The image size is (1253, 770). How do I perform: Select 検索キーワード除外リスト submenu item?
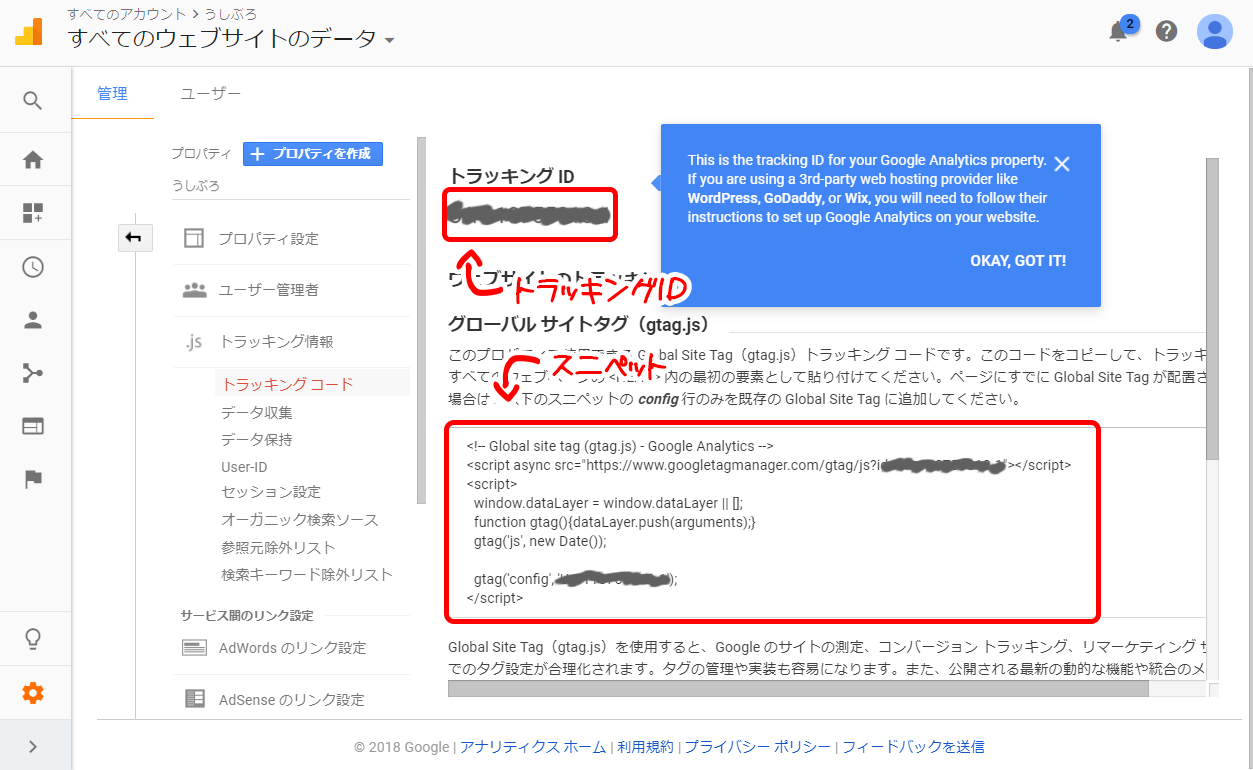(x=307, y=575)
